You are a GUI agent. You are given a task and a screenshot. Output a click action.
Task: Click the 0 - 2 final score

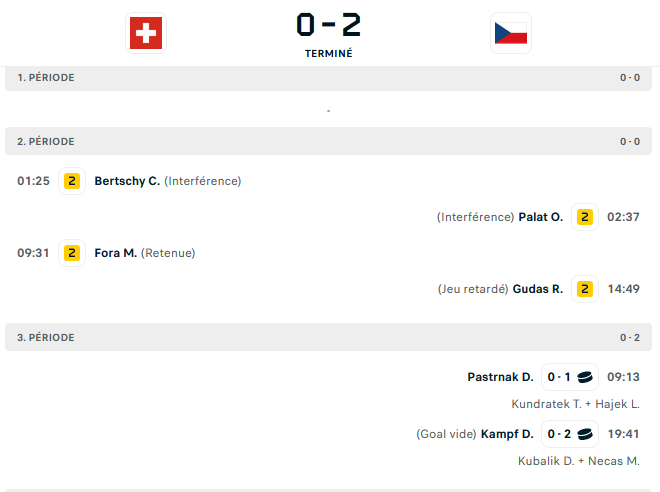pyautogui.click(x=328, y=24)
